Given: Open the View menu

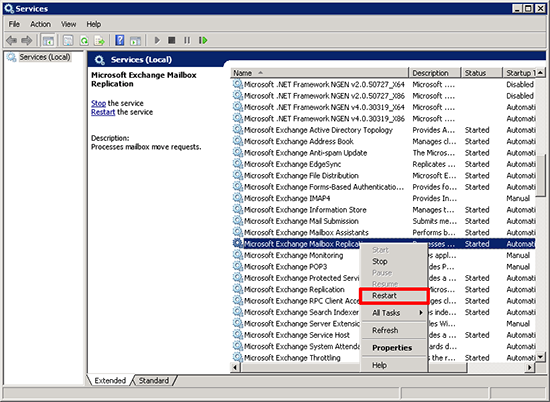Looking at the screenshot, I should click(68, 24).
